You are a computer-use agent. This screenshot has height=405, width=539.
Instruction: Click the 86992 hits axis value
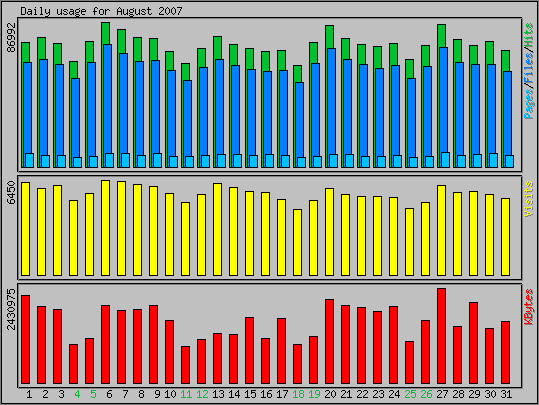tap(12, 38)
